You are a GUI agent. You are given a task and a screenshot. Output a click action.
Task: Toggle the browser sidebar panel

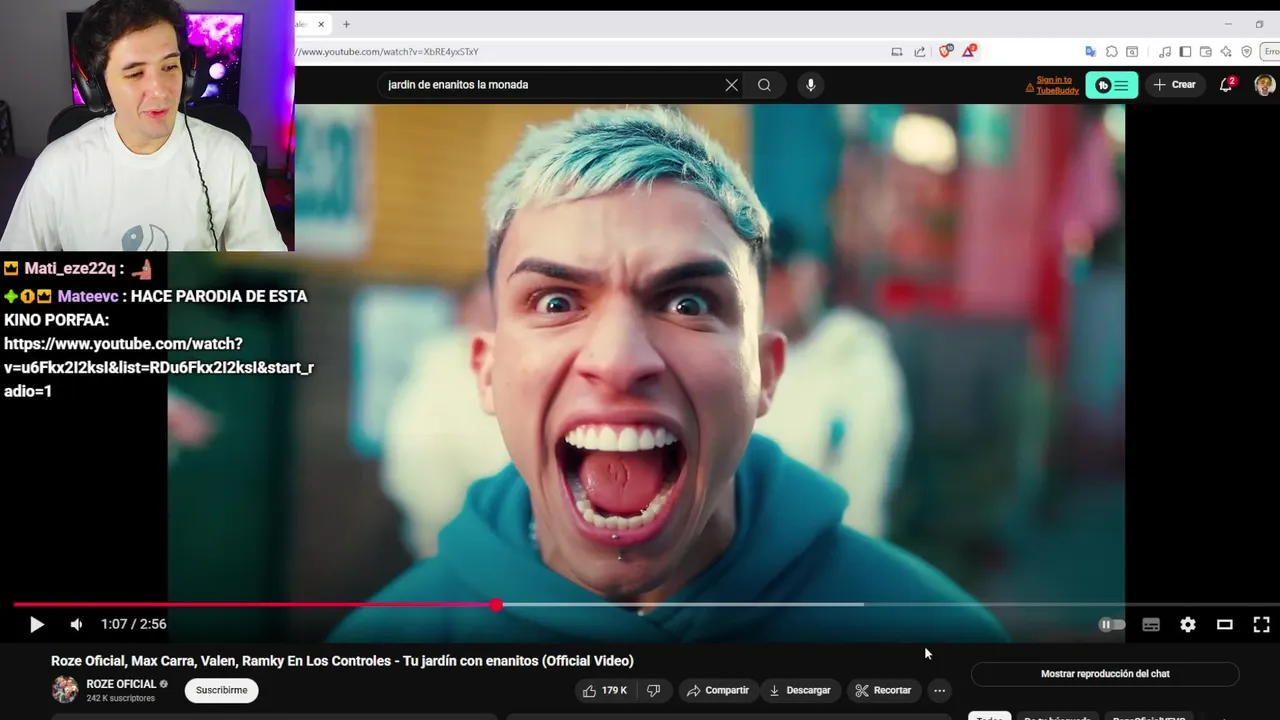pyautogui.click(x=1185, y=52)
